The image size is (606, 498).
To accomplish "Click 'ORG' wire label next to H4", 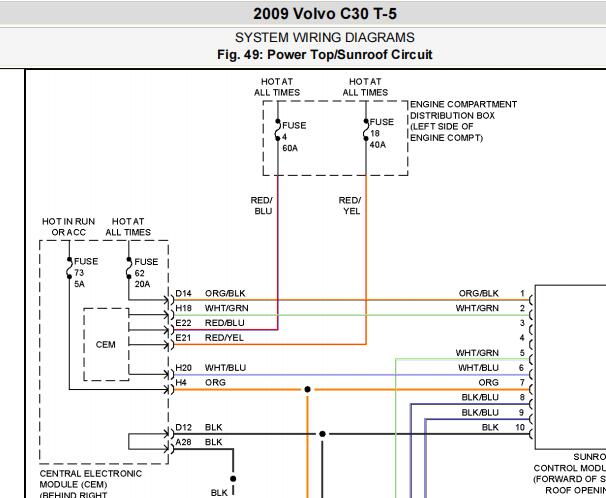I will click(x=215, y=382).
